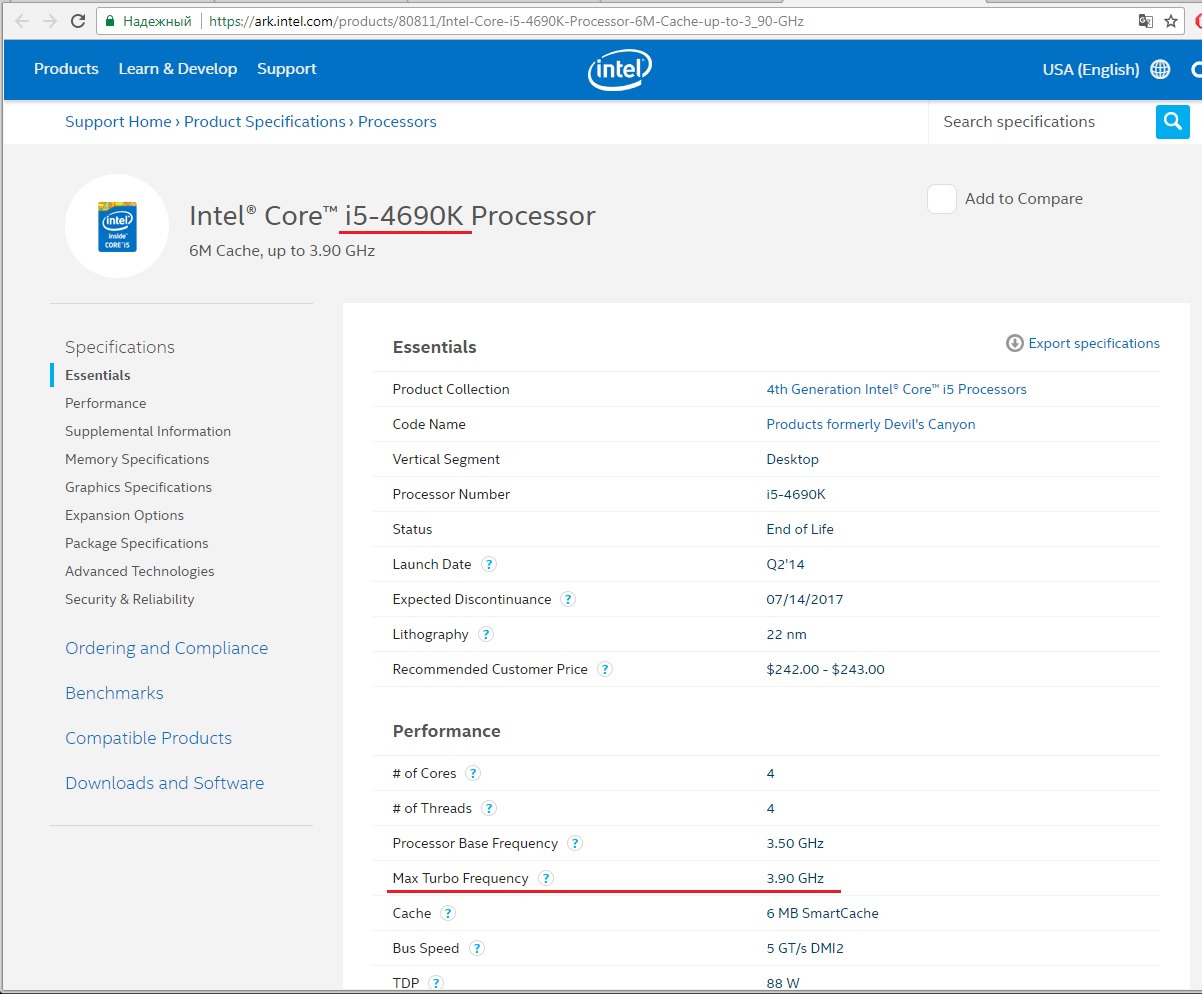This screenshot has width=1202, height=994.
Task: Click the Export specifications download icon
Action: click(x=1015, y=343)
